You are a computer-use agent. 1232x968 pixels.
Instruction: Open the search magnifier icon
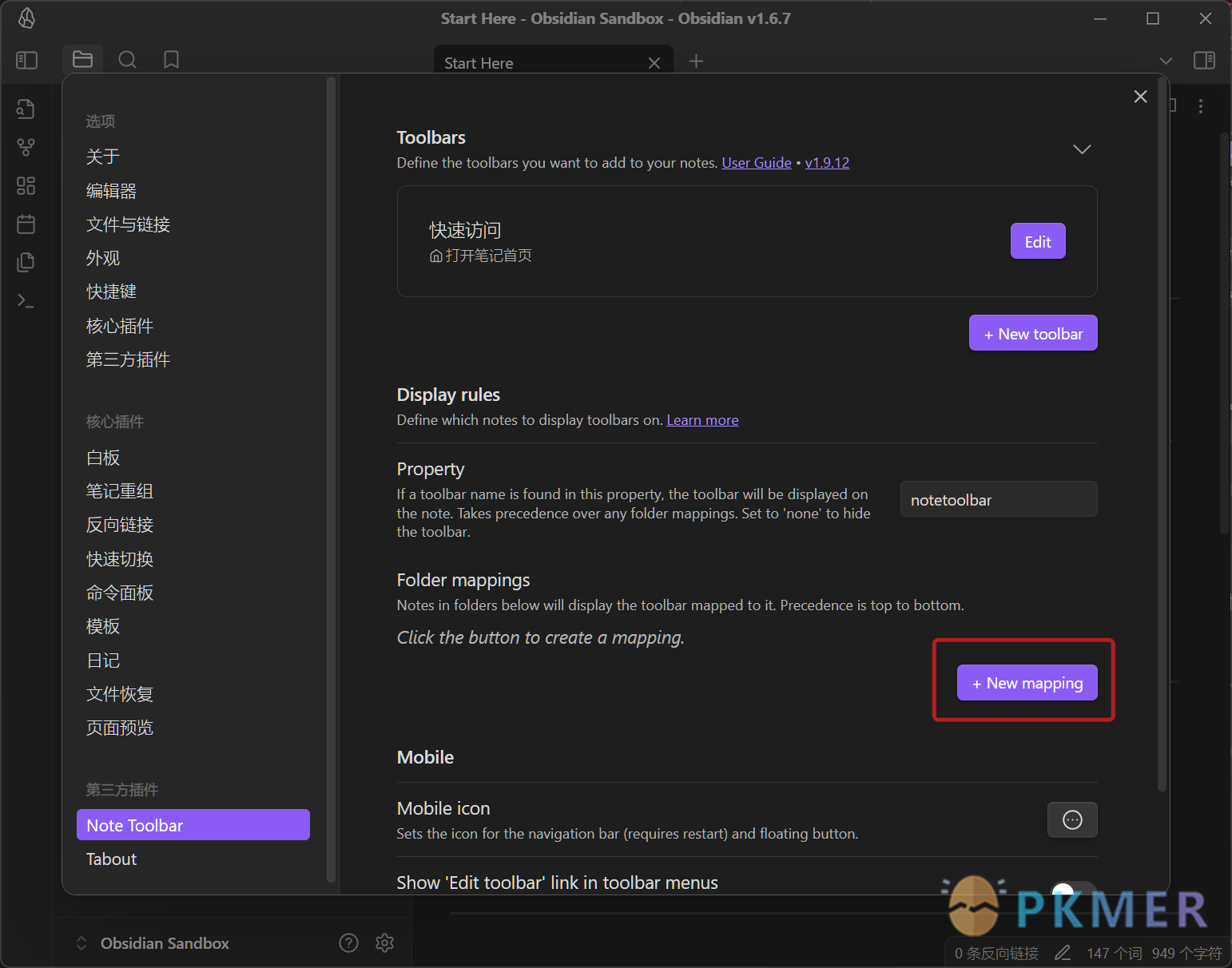[127, 60]
